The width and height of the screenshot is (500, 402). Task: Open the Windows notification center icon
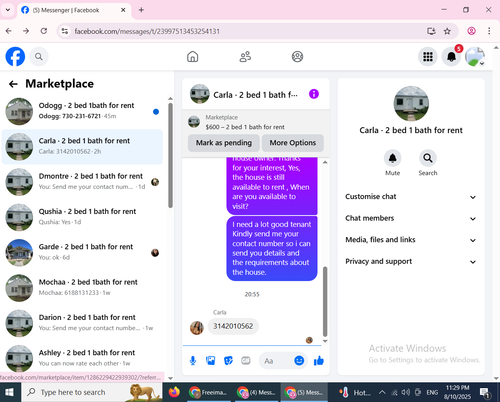[485, 393]
